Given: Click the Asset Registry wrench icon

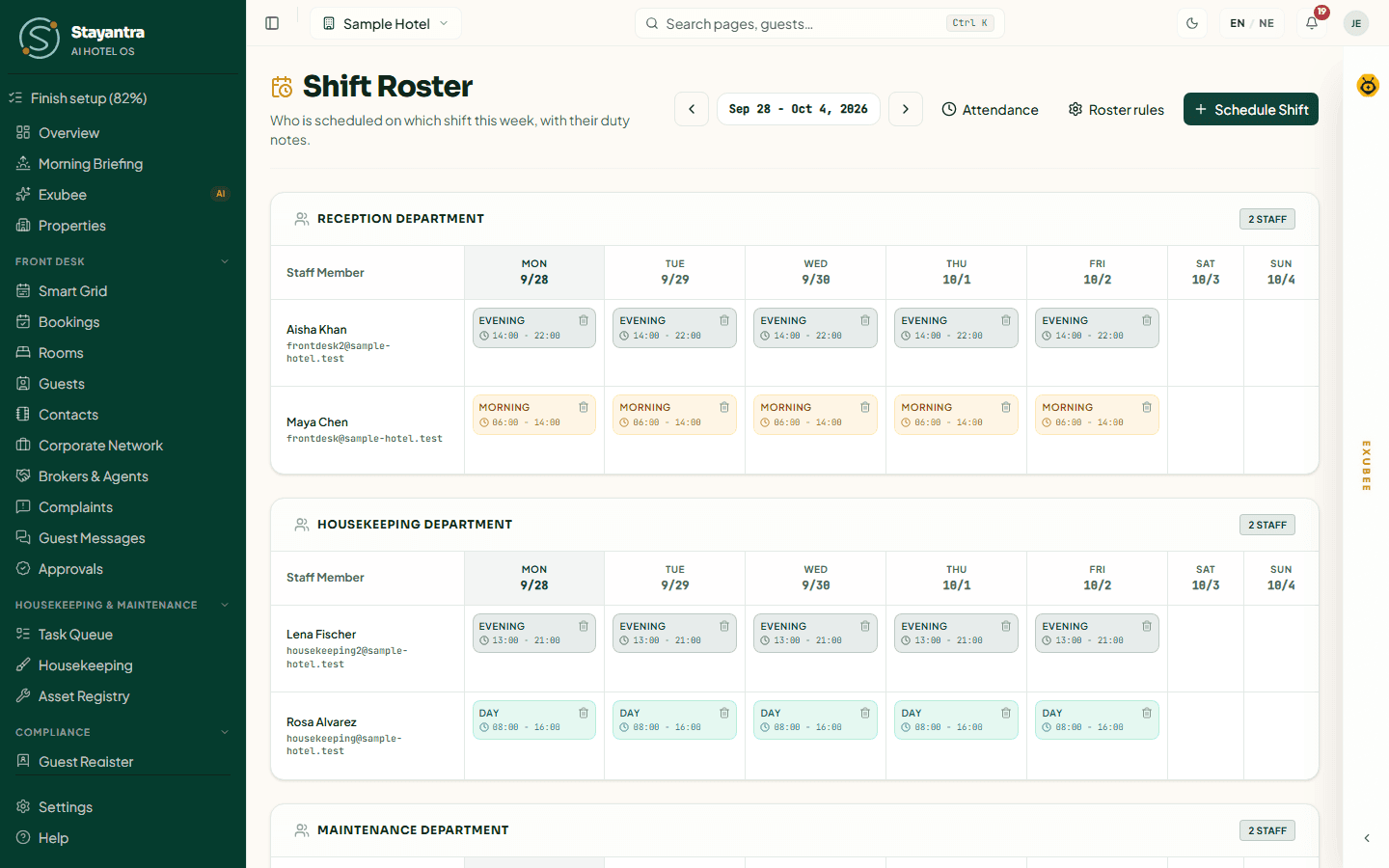Looking at the screenshot, I should point(23,696).
